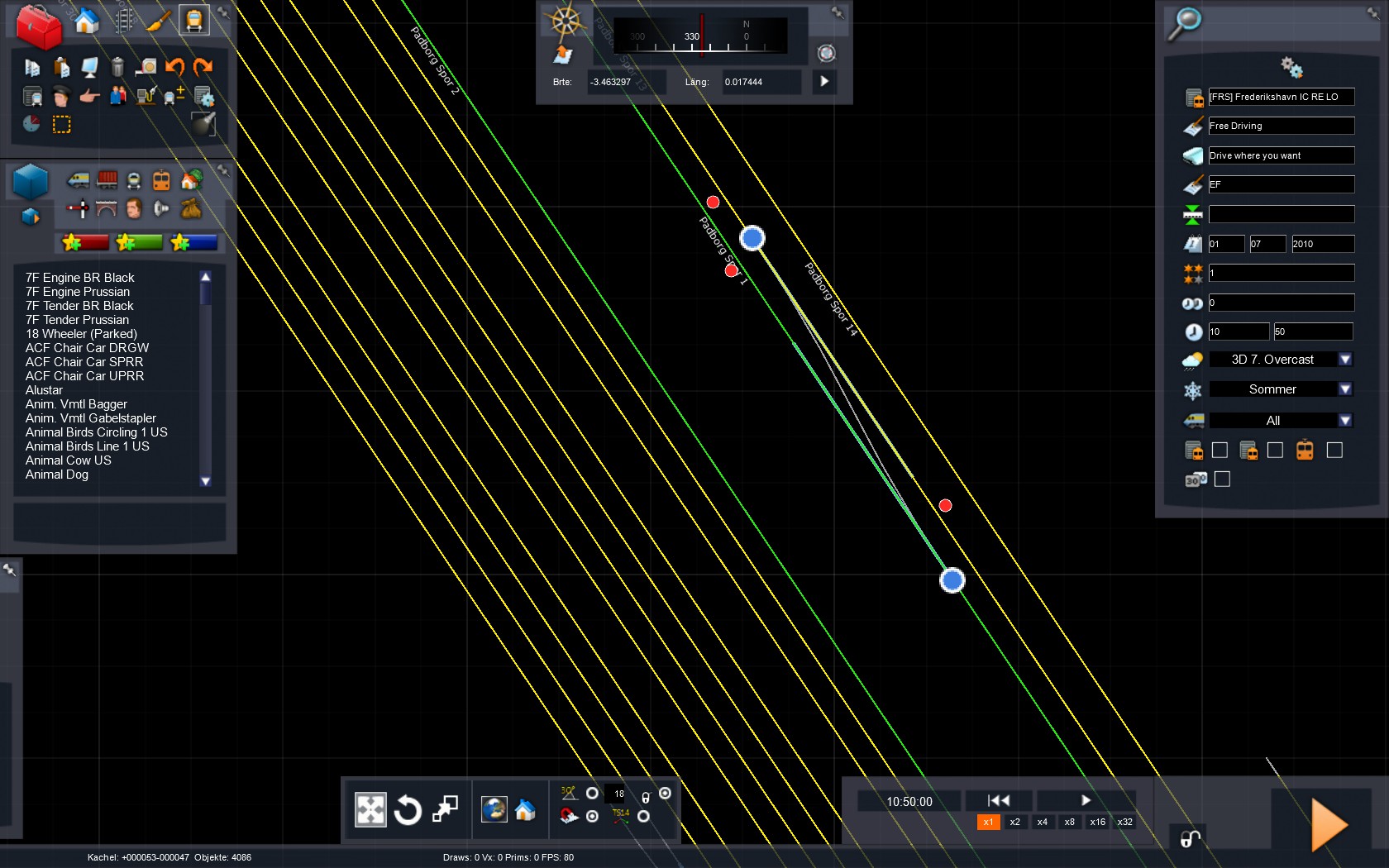Toggle the 30° angle snap radio button

click(592, 794)
